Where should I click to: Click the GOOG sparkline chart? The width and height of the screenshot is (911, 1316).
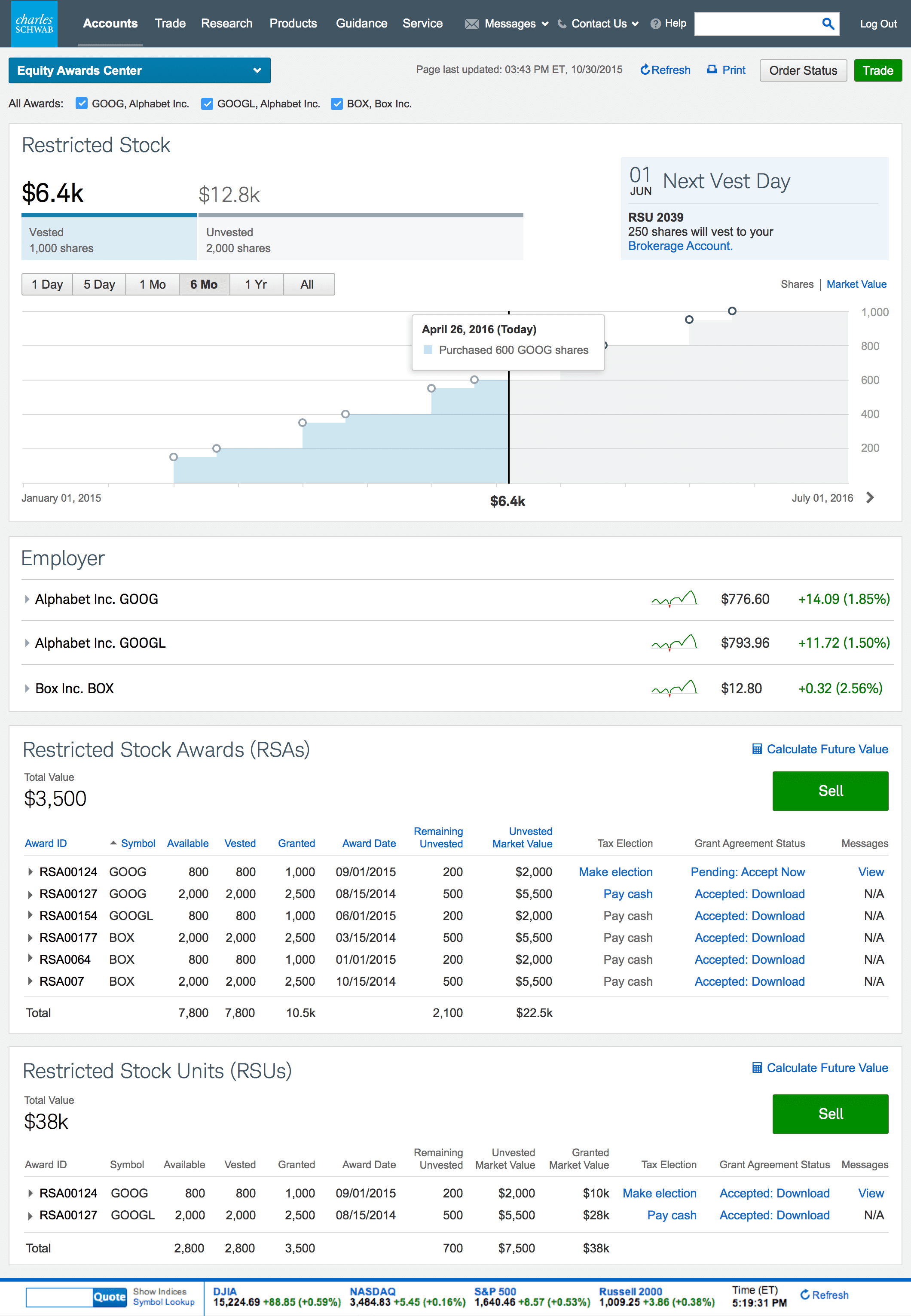674,599
